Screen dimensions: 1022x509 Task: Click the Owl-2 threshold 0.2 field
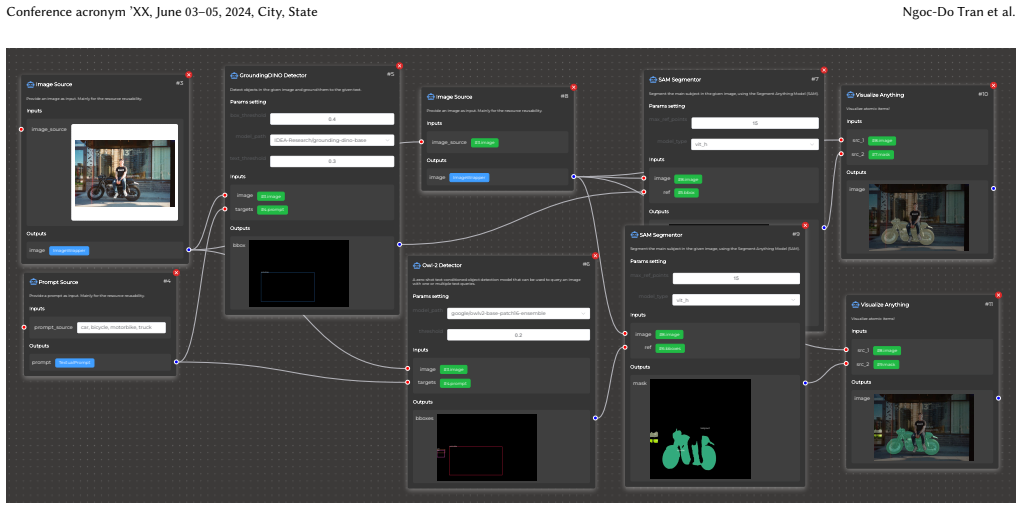coord(518,334)
